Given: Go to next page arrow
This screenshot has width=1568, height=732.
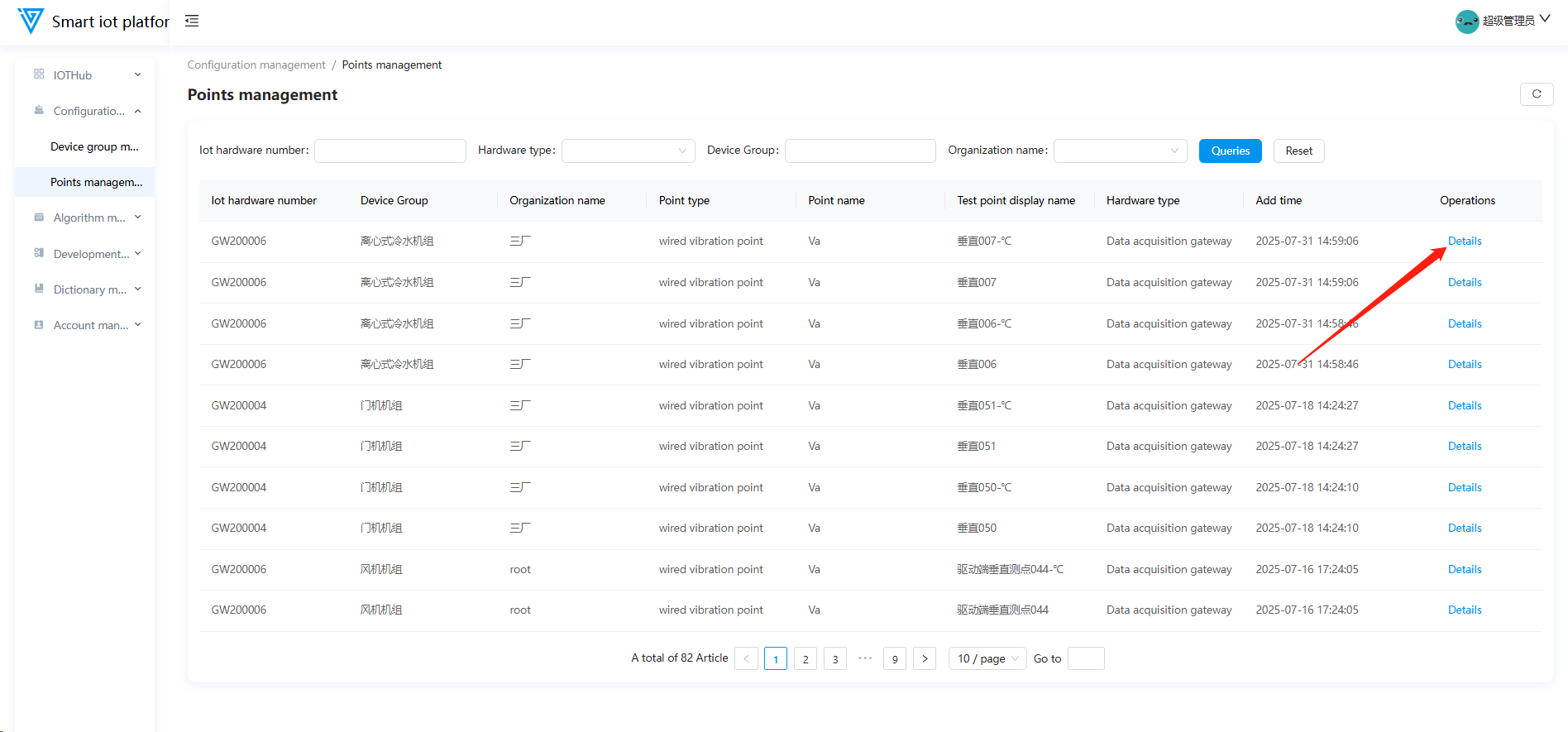Looking at the screenshot, I should tap(924, 658).
